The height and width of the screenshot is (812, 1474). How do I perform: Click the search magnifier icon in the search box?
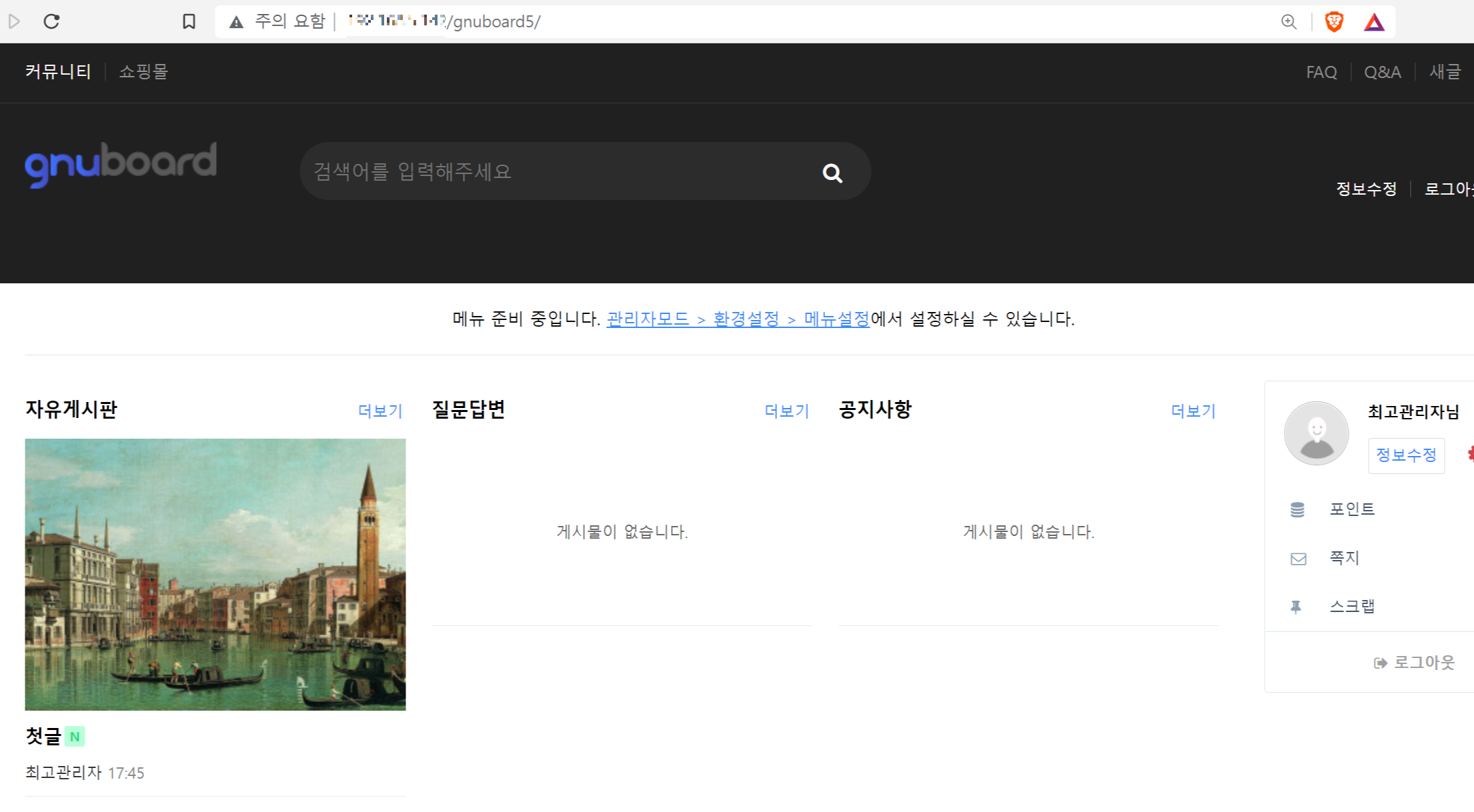pos(832,173)
